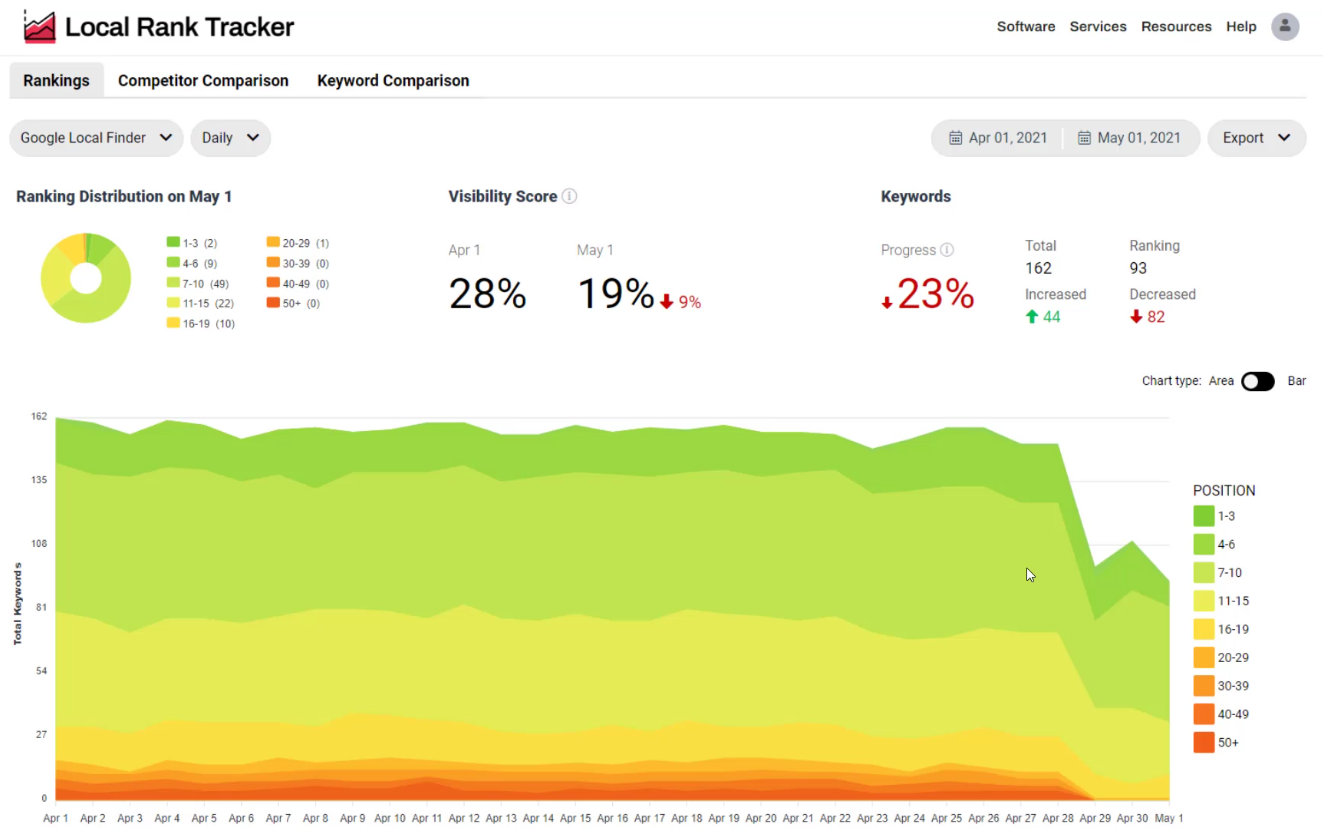Screen dimensions: 1323x833
Task: Click the Help link in header
Action: click(x=1241, y=27)
